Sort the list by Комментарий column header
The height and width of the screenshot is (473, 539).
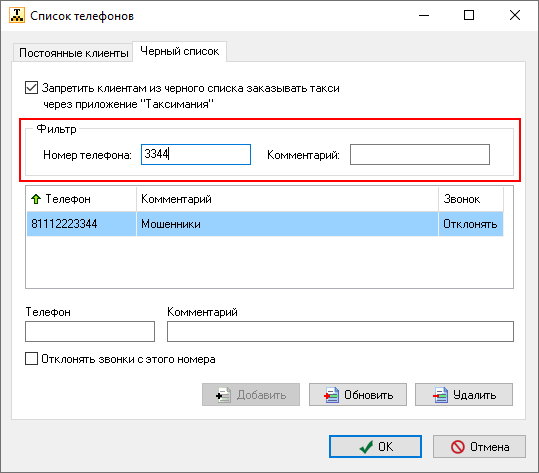(287, 199)
